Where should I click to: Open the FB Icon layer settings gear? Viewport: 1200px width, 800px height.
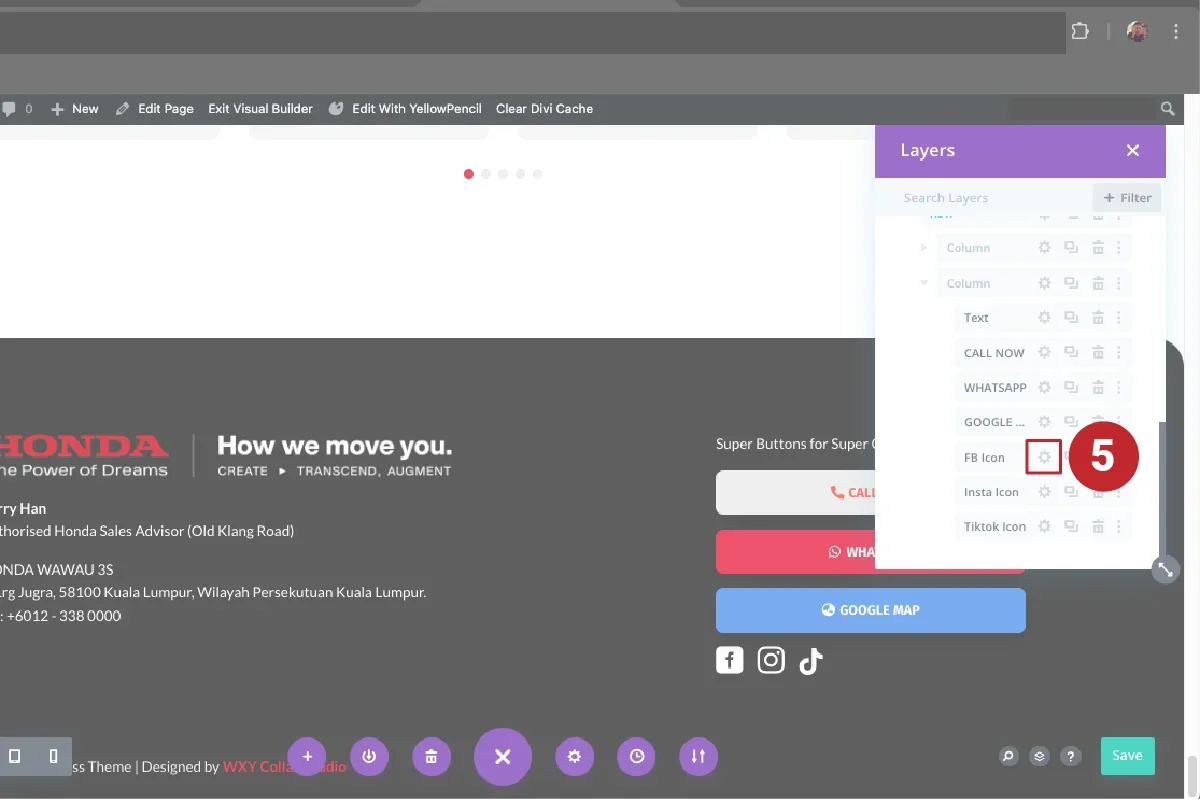[1044, 457]
